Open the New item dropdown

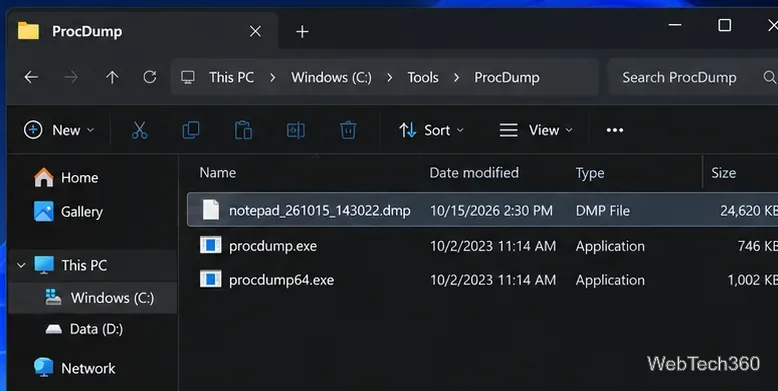tap(59, 130)
